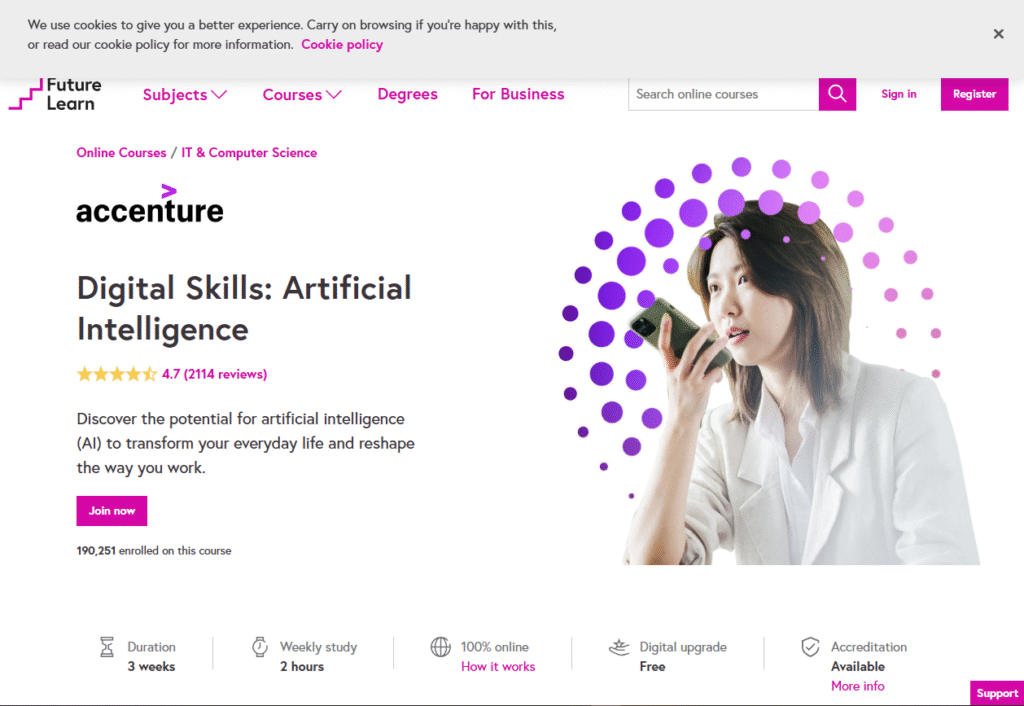The height and width of the screenshot is (706, 1024).
Task: Open the Support tab button
Action: pos(996,693)
